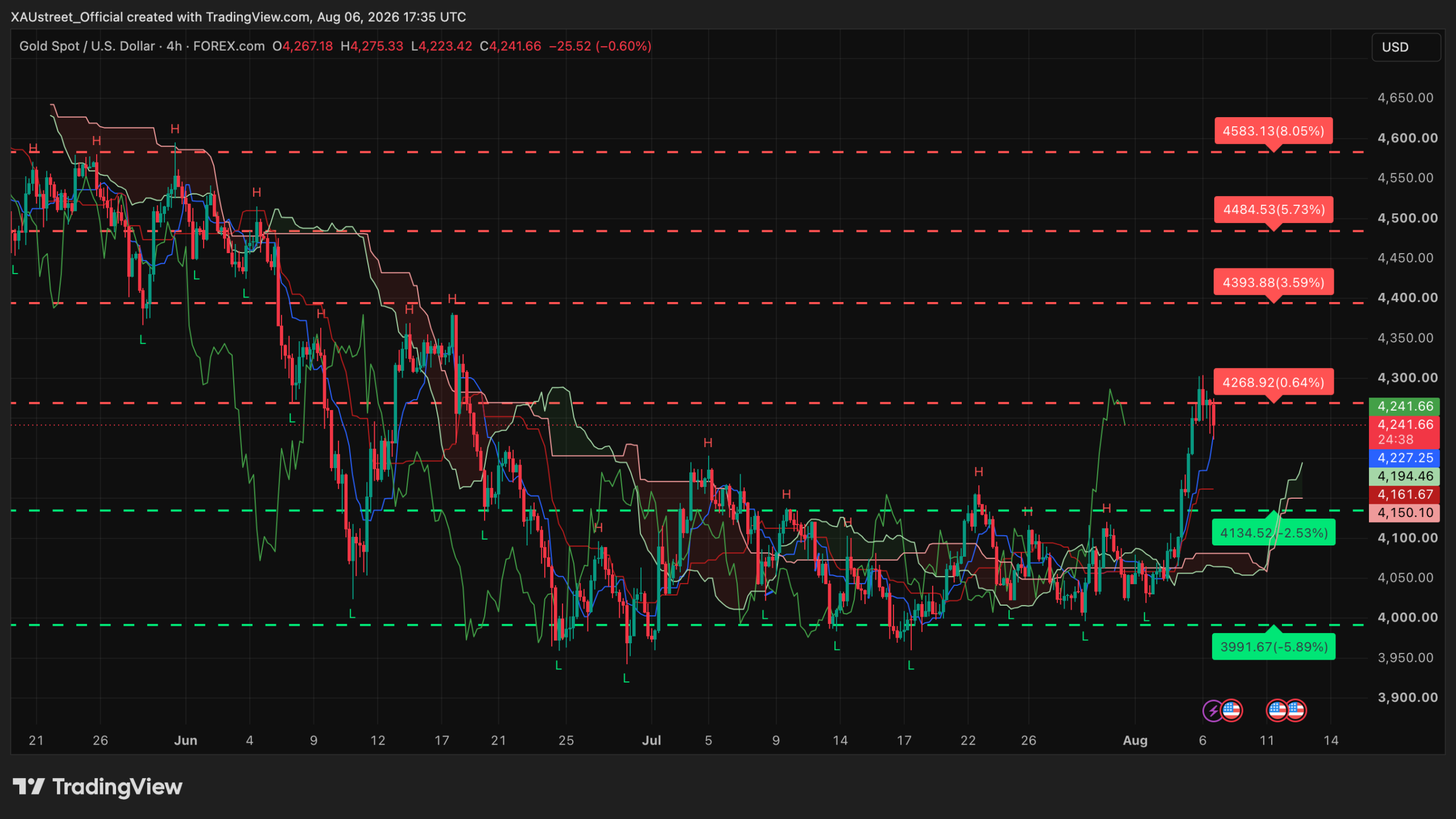Screen dimensions: 1456x819
Task: Click the dark red 4,161.67 price tag
Action: (x=1404, y=494)
